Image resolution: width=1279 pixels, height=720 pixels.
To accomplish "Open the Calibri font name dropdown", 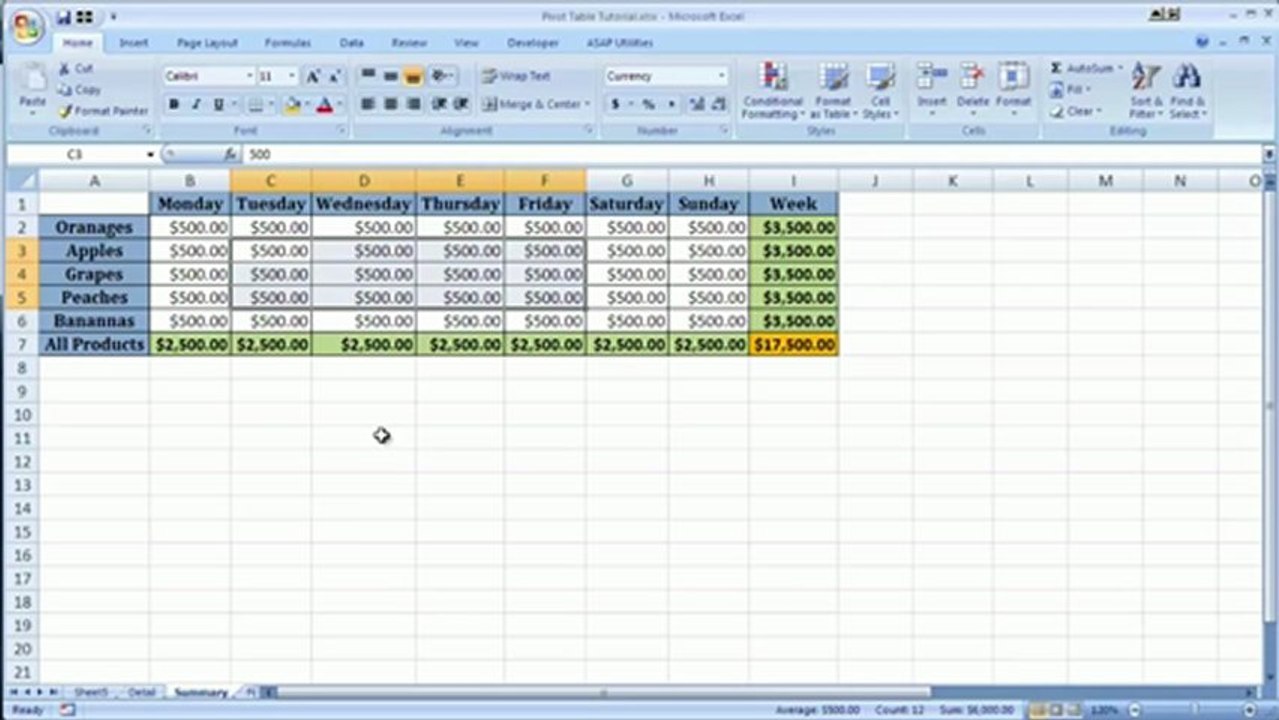I will (249, 76).
